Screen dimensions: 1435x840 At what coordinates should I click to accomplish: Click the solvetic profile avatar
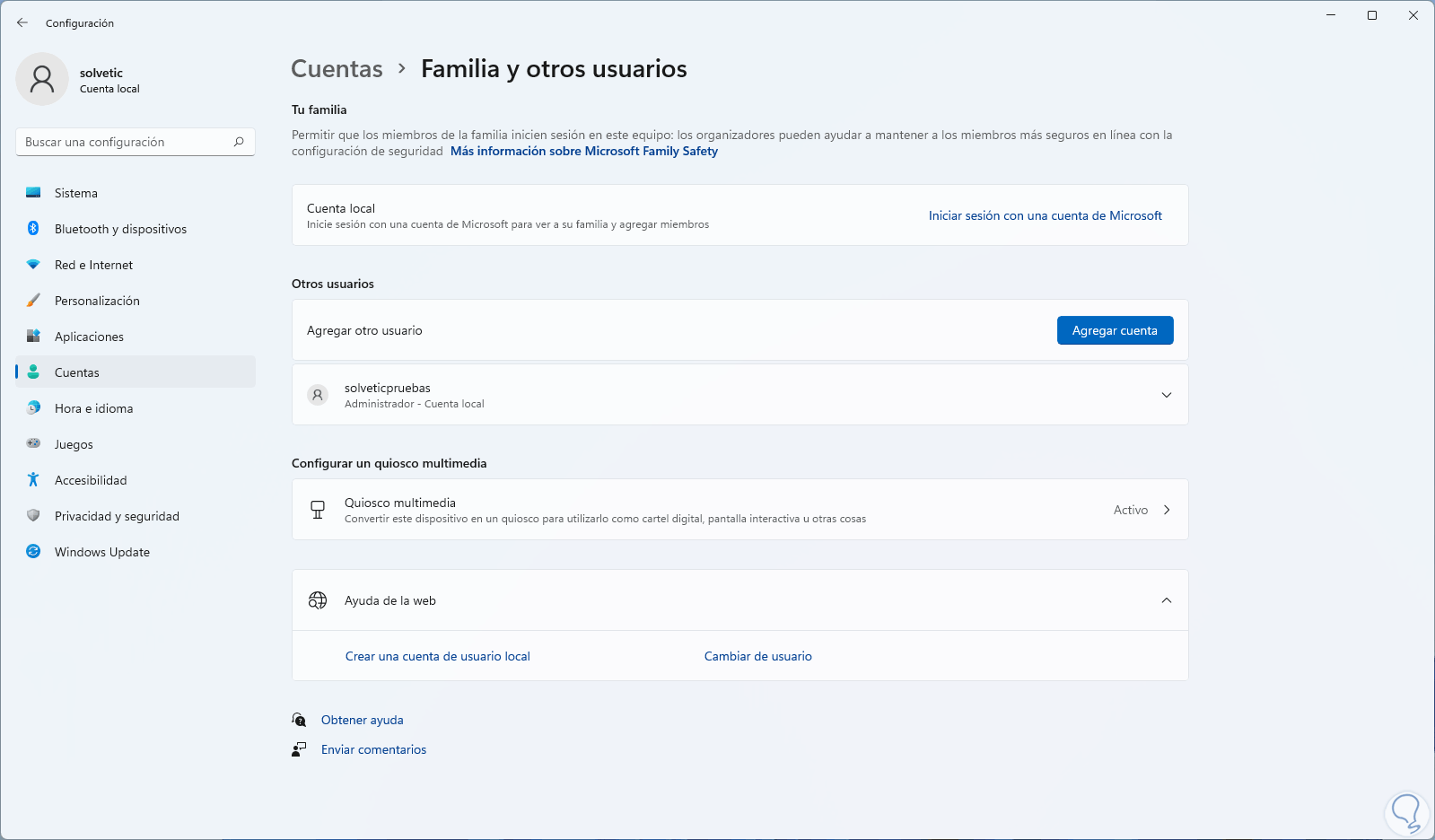point(42,79)
